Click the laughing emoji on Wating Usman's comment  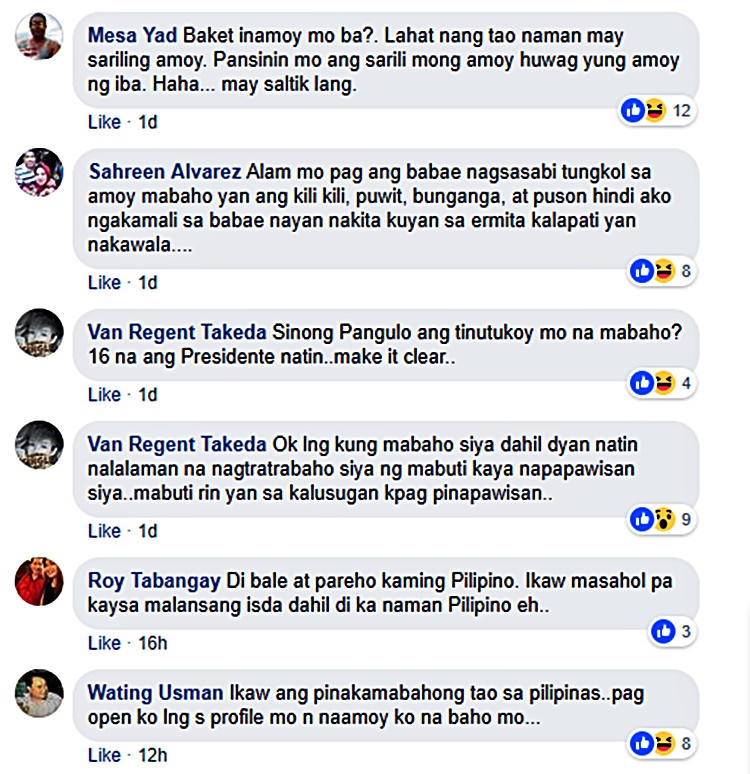coord(664,743)
